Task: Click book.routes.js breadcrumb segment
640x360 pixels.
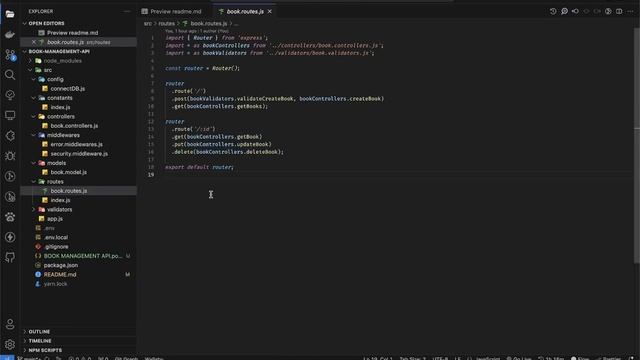Action: tap(209, 24)
